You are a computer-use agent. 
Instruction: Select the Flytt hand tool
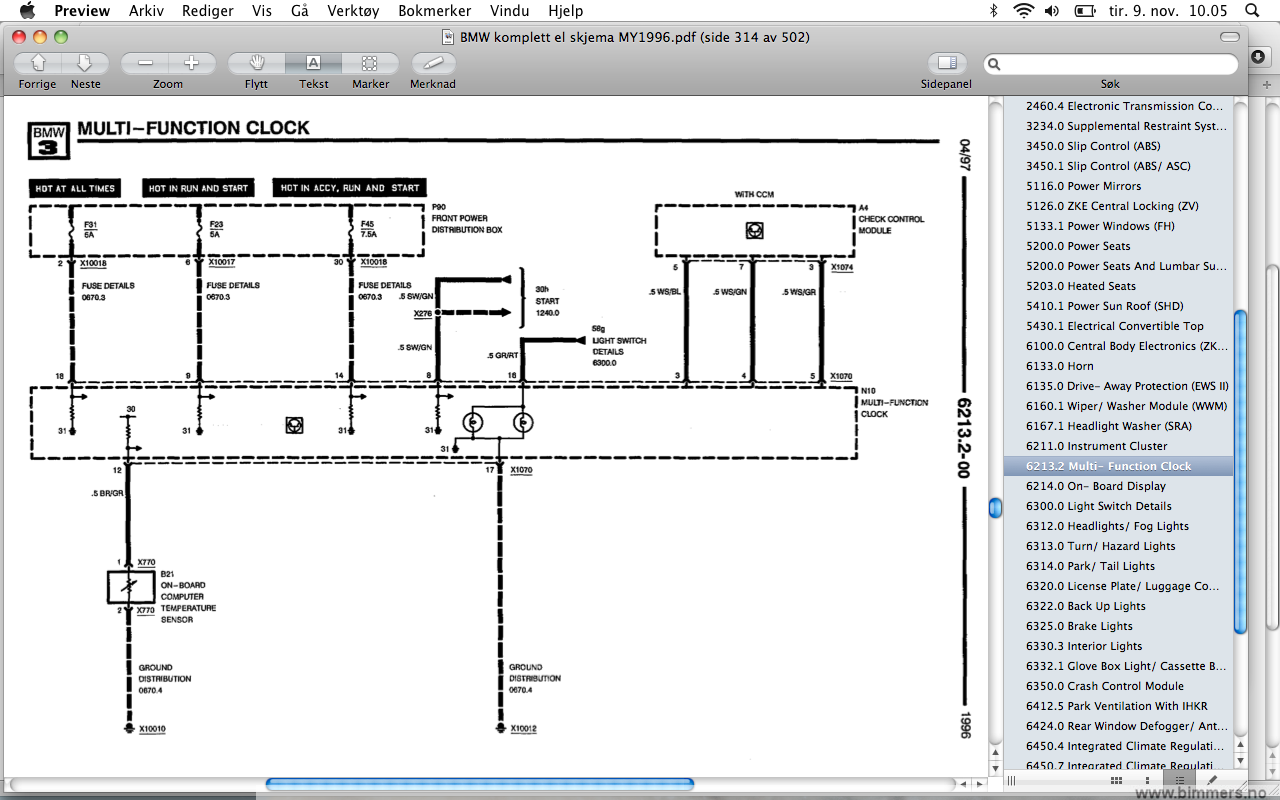pyautogui.click(x=257, y=63)
